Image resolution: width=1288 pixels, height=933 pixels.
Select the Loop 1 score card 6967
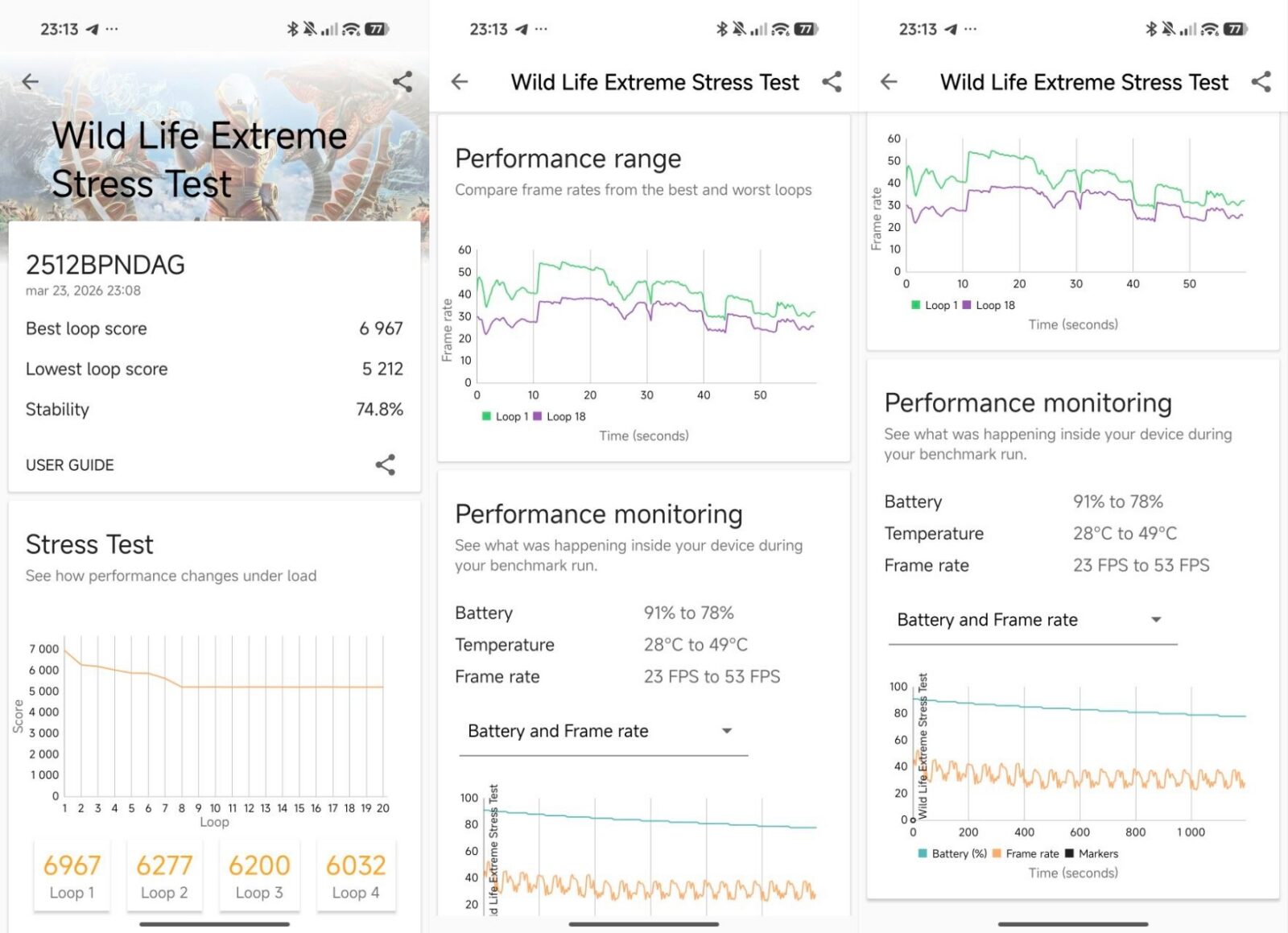(72, 876)
